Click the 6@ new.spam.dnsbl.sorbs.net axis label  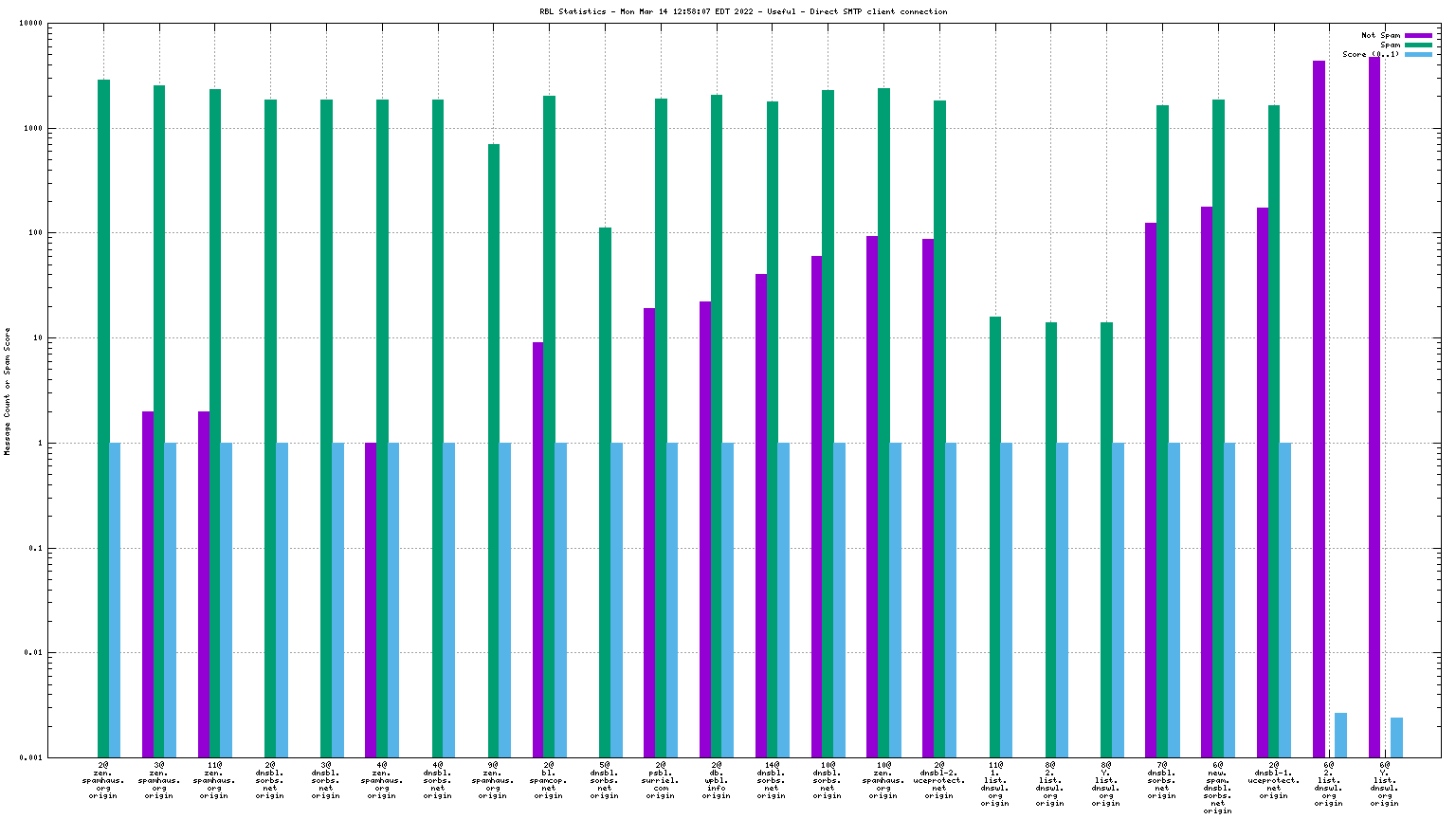(x=1217, y=787)
